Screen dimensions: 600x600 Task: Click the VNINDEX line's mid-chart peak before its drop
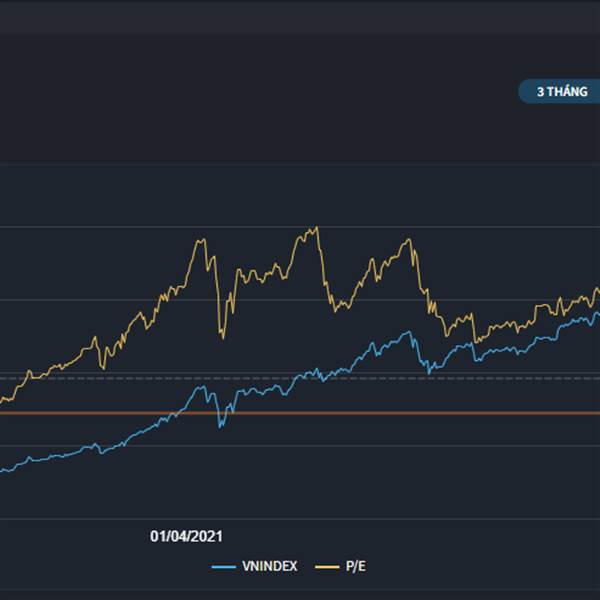(x=409, y=332)
